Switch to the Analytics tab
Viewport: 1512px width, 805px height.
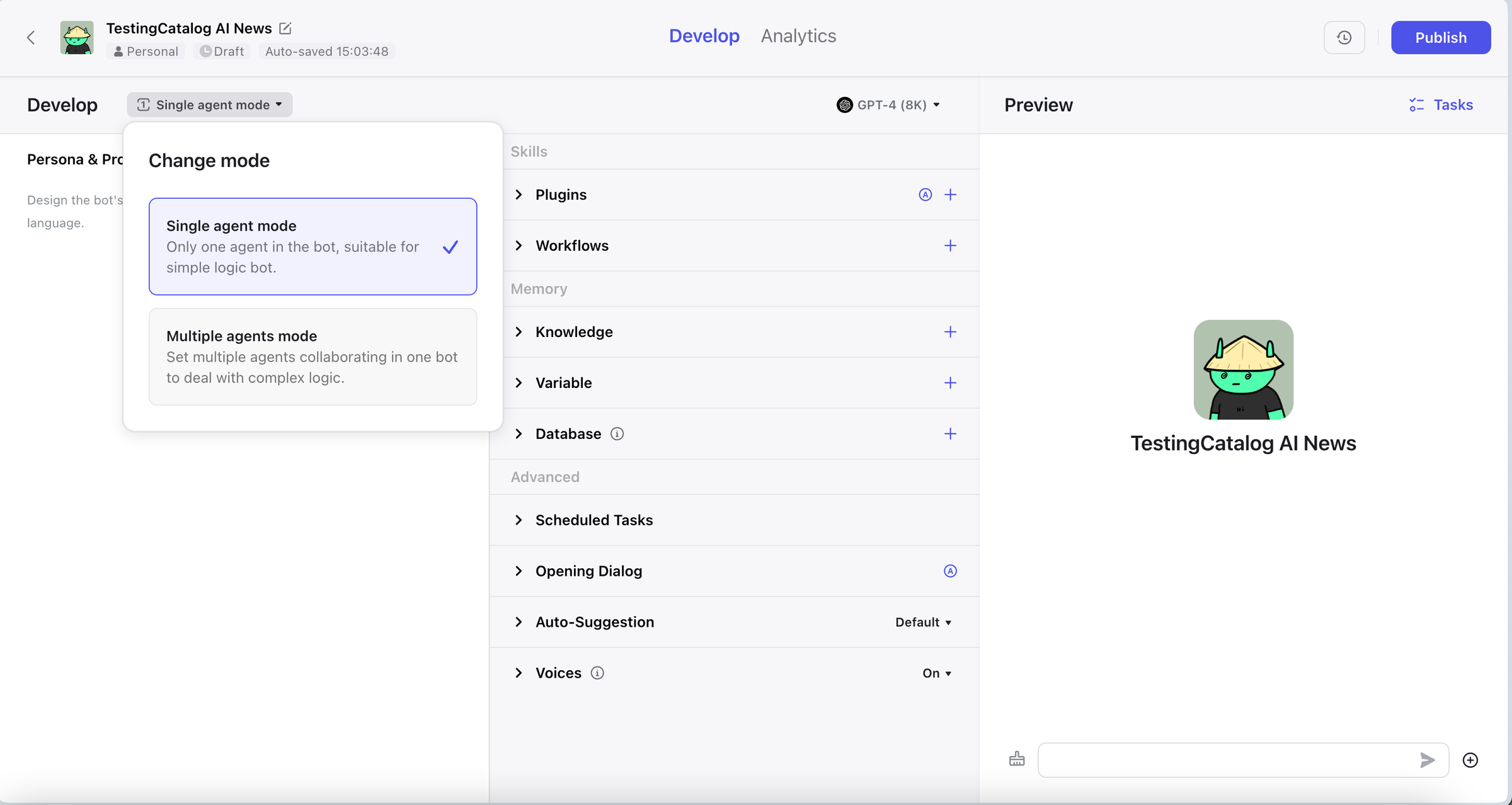798,36
